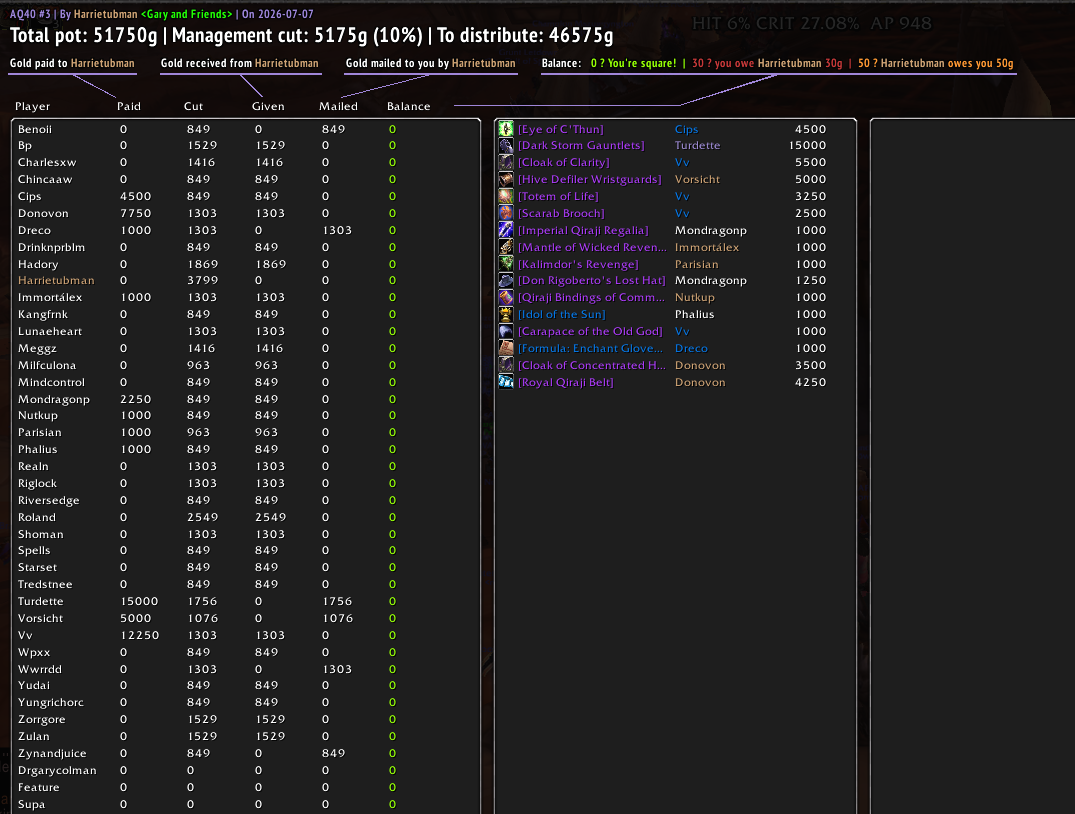1075x814 pixels.
Task: Click the Hadory player name
Action: [x=38, y=264]
